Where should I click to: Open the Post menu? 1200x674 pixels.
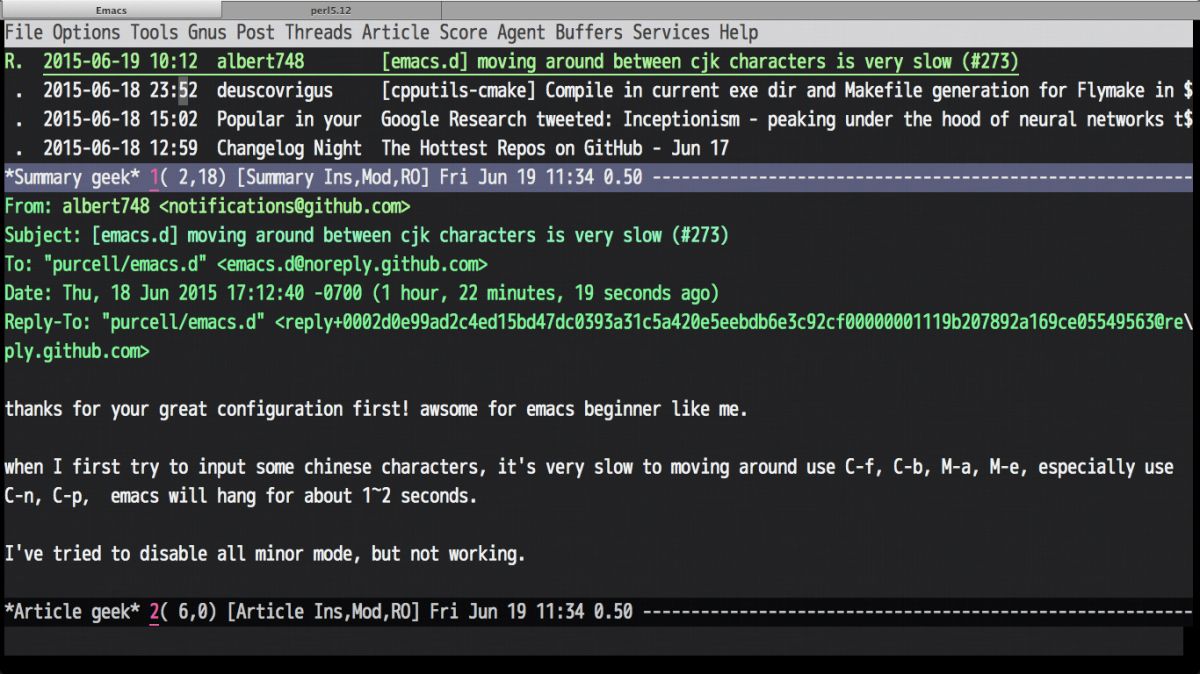pos(255,32)
